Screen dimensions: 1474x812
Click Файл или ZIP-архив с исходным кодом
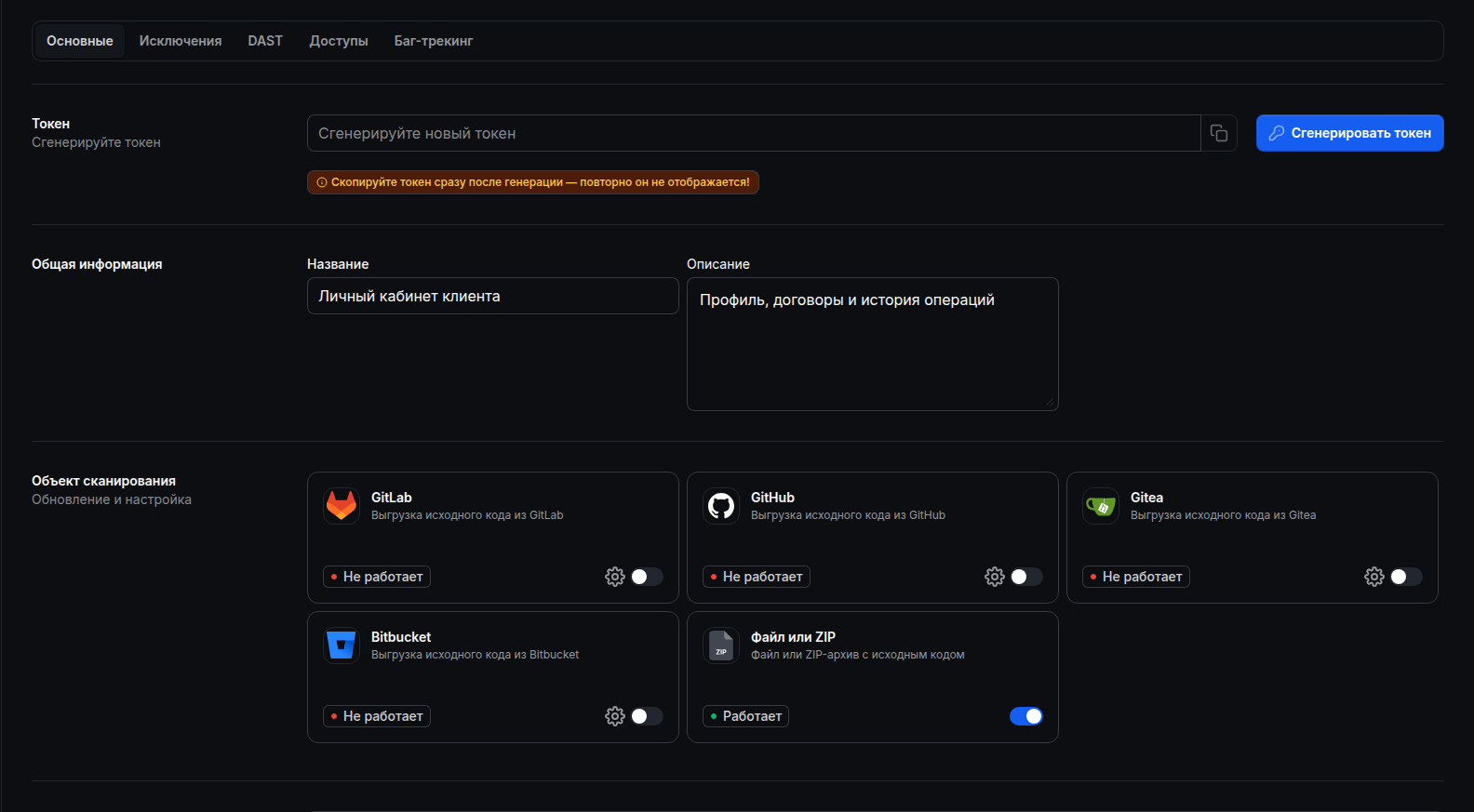point(858,655)
